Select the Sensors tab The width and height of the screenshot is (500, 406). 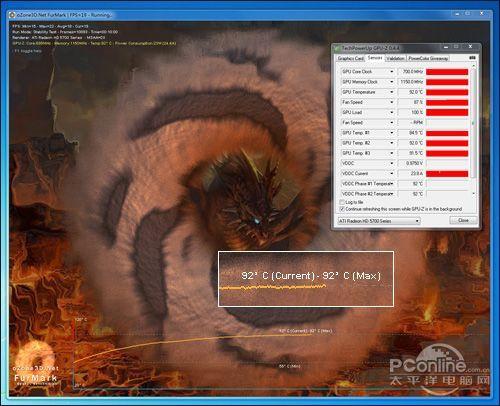coord(375,58)
